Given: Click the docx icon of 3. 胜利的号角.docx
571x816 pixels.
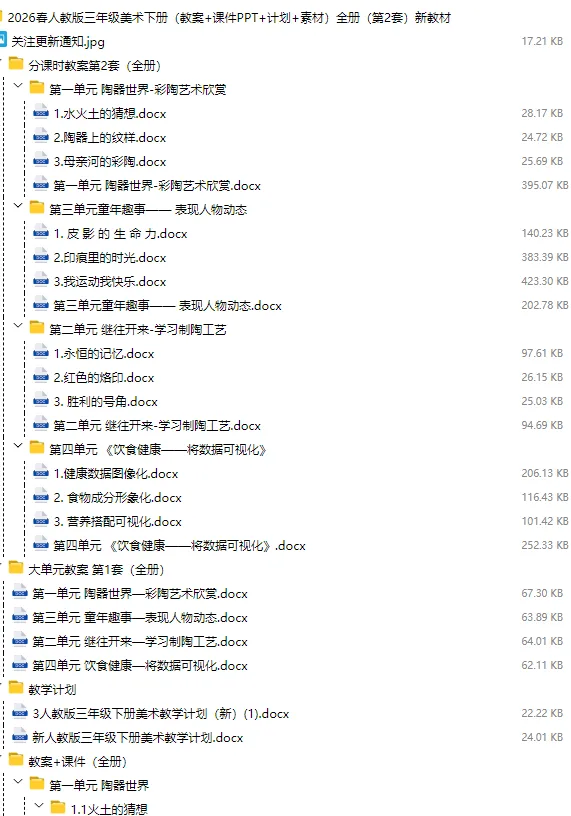Looking at the screenshot, I should click(x=41, y=401).
